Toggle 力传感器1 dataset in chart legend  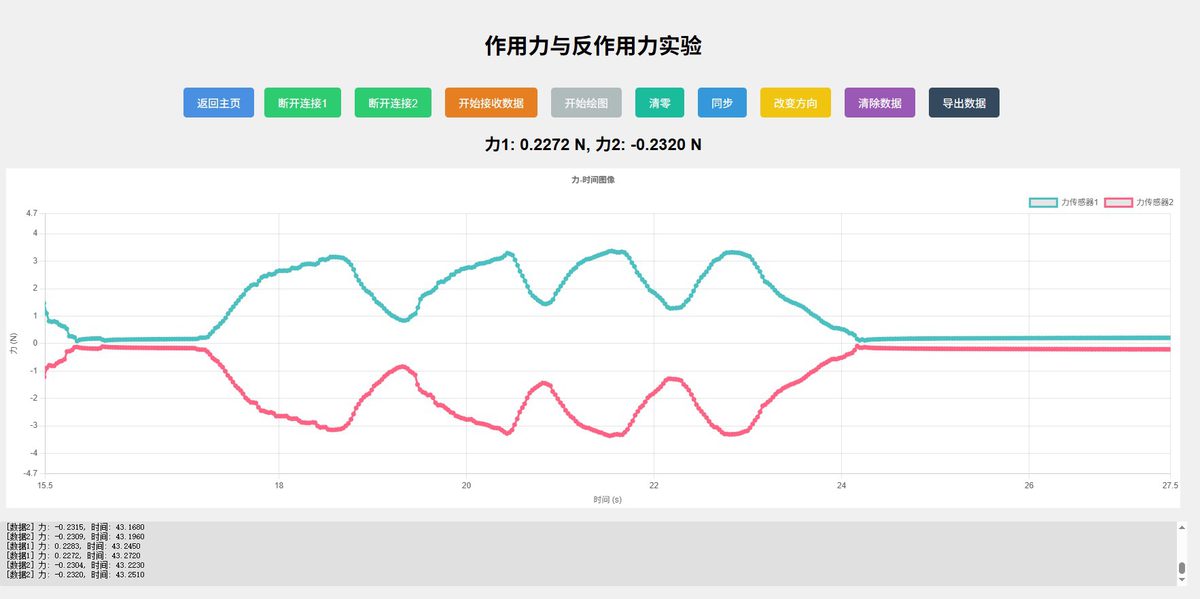pyautogui.click(x=1064, y=202)
